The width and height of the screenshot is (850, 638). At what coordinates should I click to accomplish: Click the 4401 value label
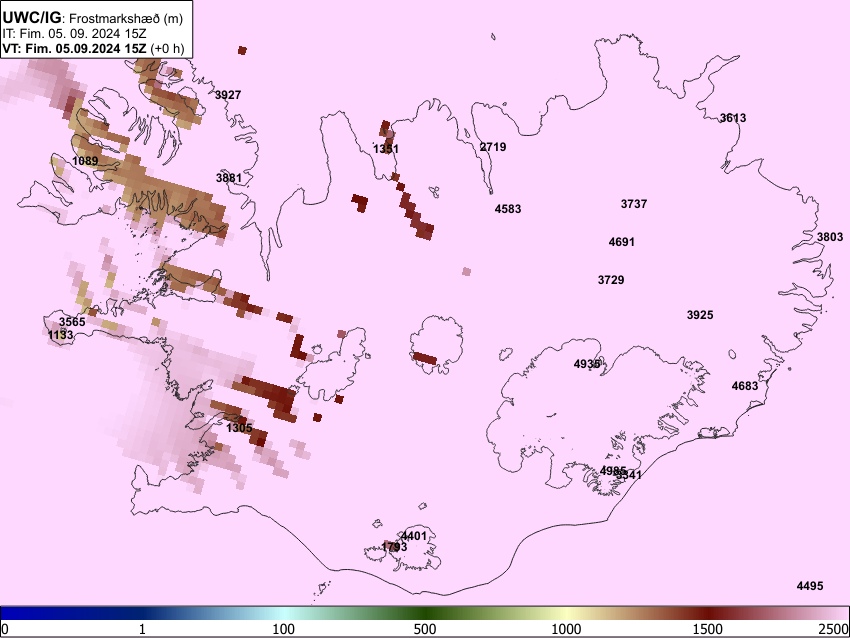coord(414,536)
